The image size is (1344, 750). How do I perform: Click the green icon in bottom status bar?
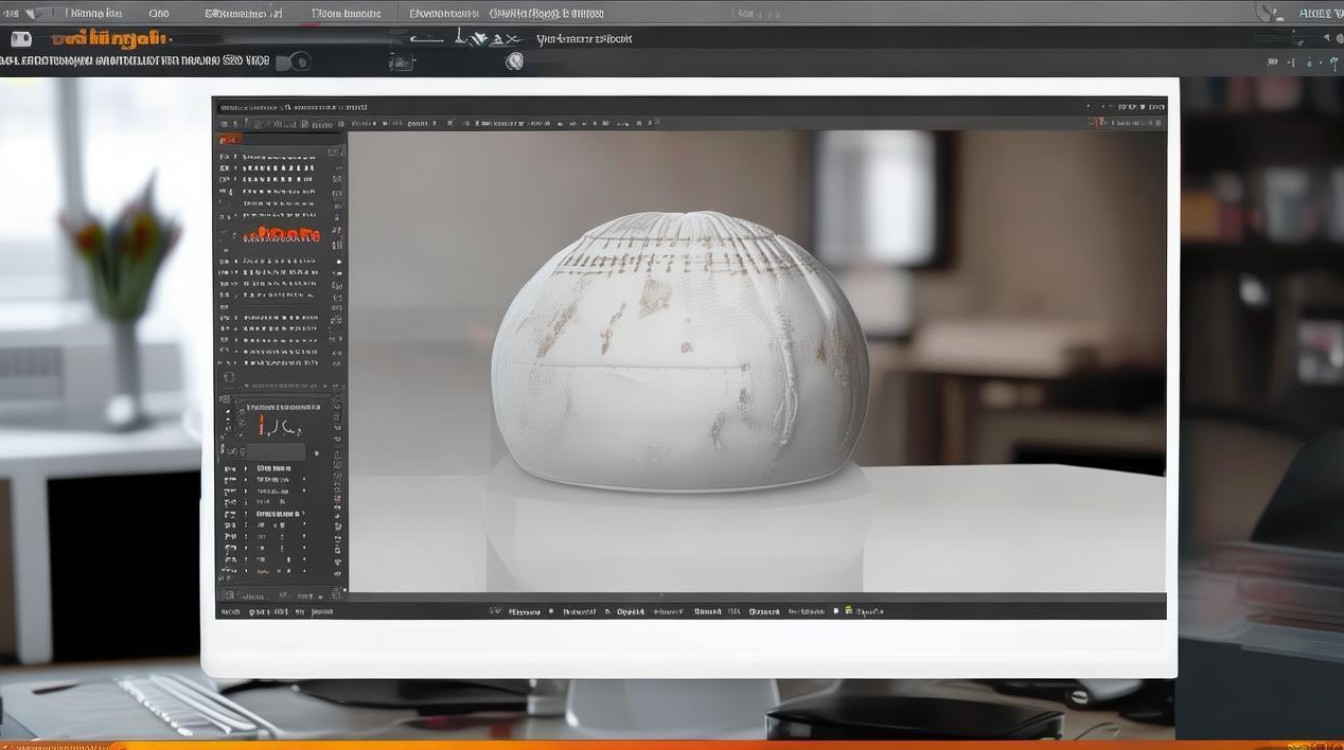click(848, 610)
